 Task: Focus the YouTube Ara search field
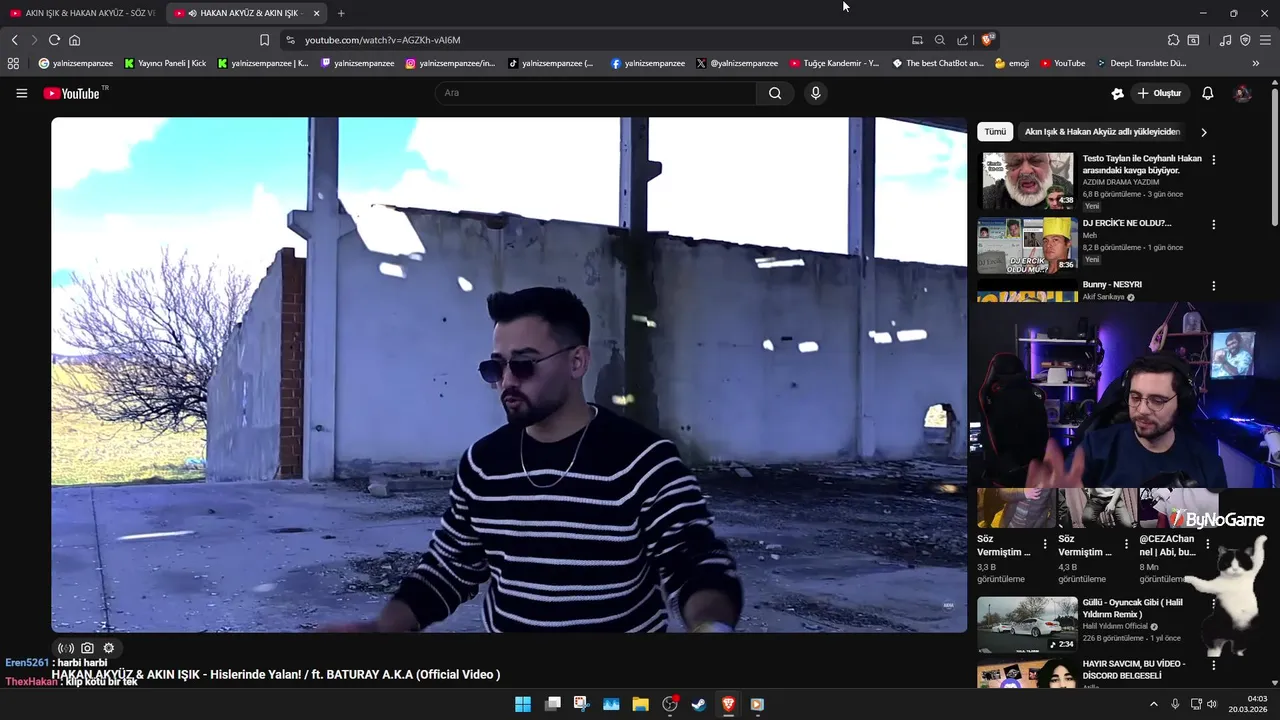596,93
